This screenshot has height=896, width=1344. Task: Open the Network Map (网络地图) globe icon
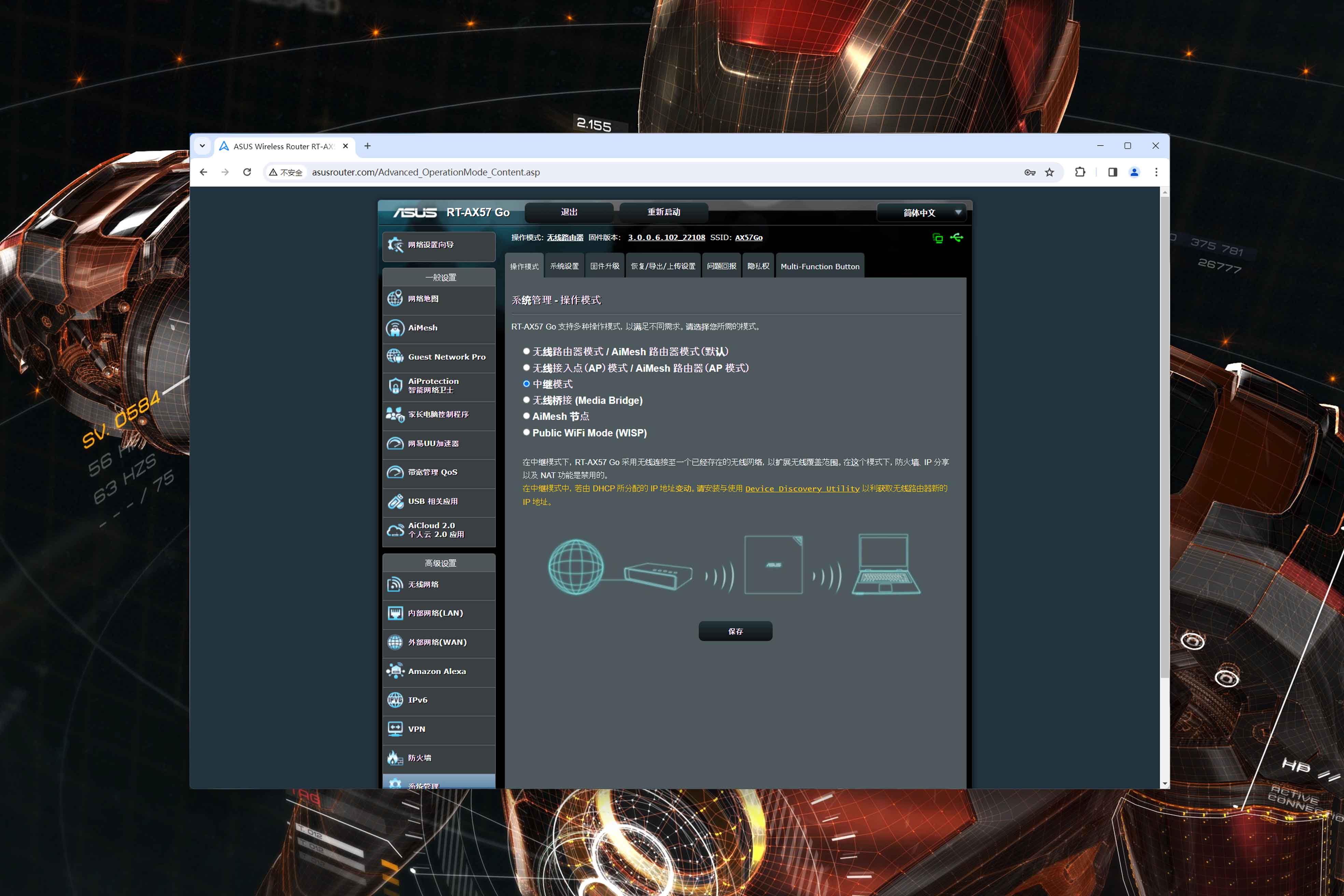coord(395,299)
